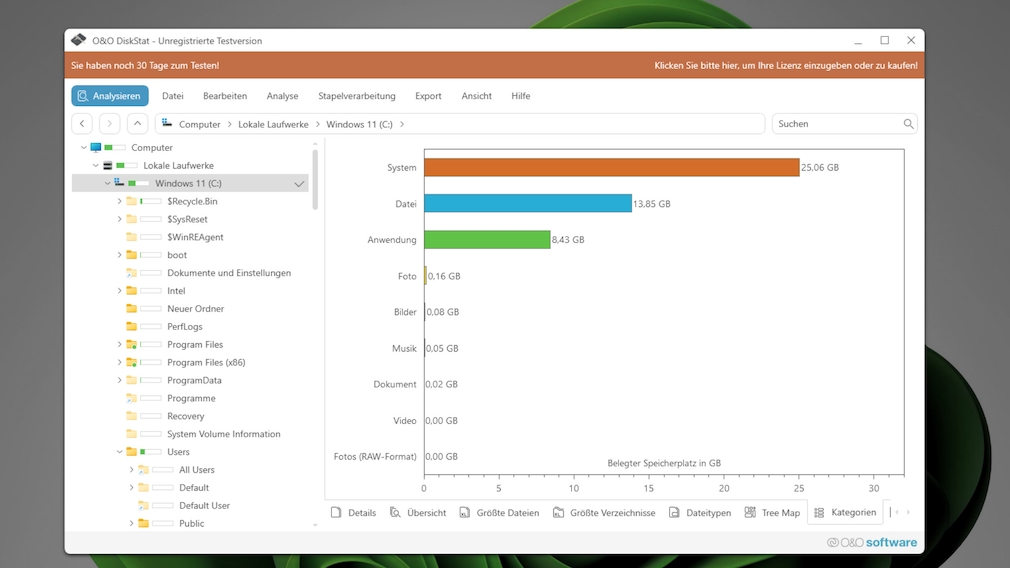
Task: Collapse the Lokale Laufwerke node
Action: point(96,166)
